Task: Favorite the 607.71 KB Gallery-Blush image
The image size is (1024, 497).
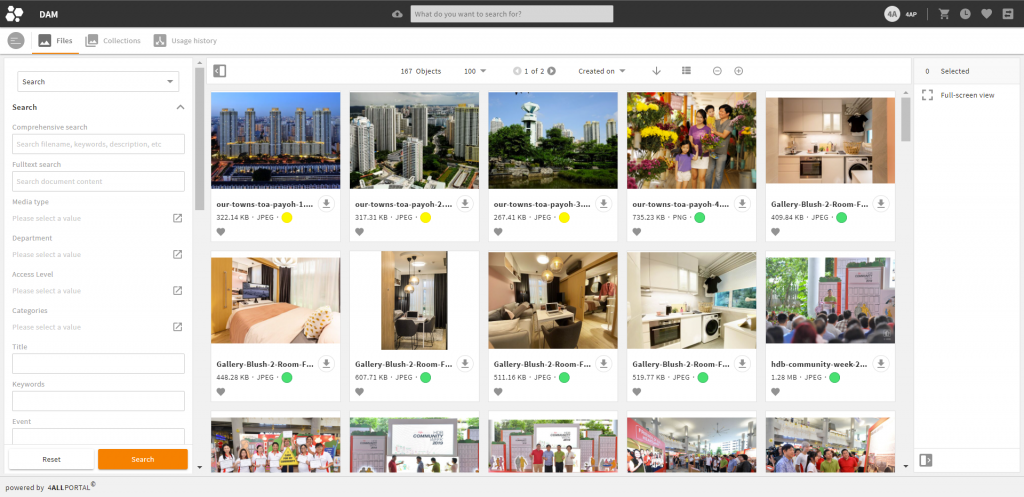Action: [359, 392]
